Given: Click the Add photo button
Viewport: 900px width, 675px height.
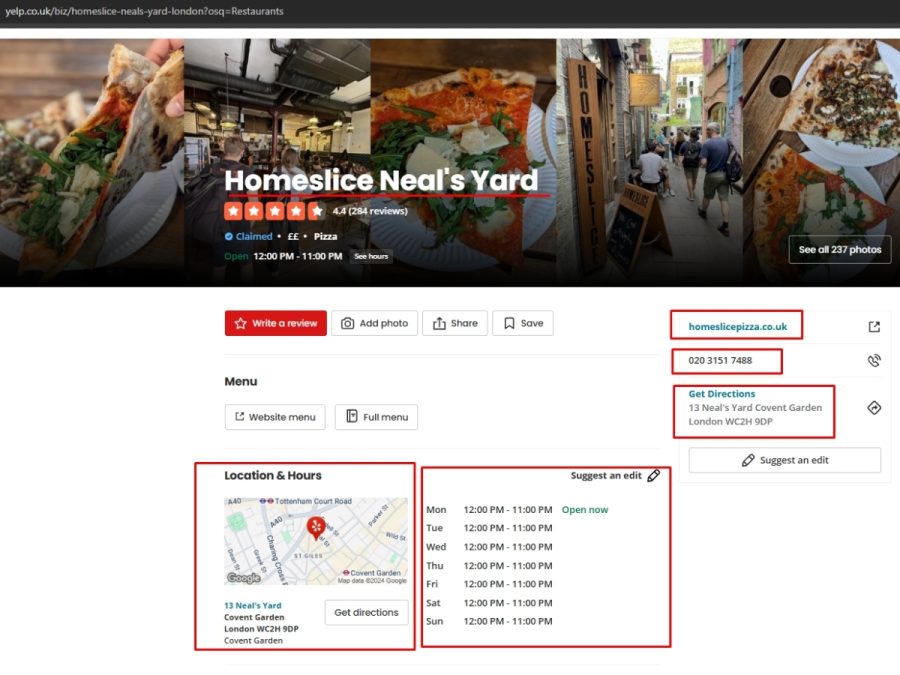Looking at the screenshot, I should pos(374,323).
